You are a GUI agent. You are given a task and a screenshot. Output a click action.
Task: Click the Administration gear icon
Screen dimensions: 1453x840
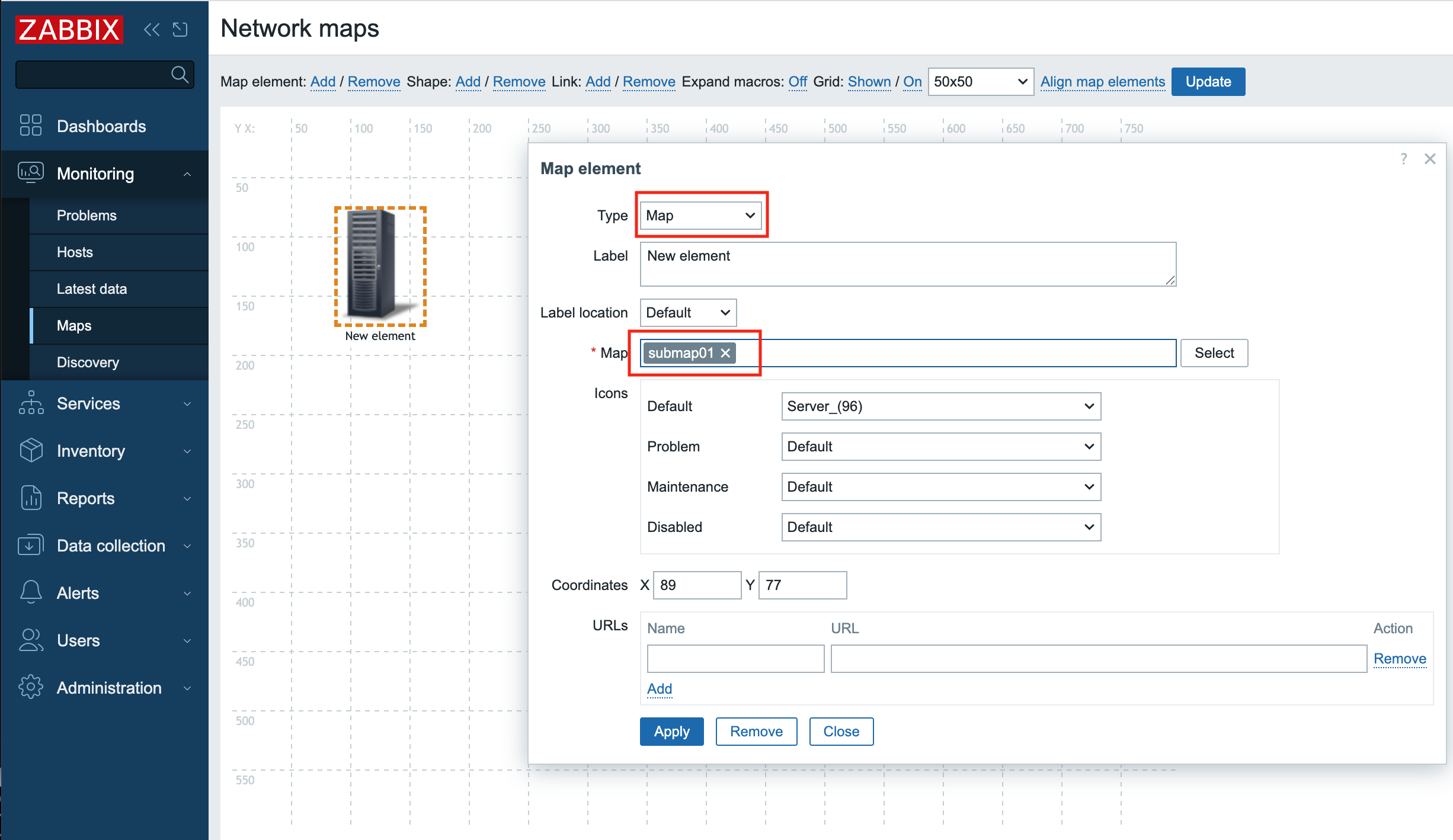31,687
